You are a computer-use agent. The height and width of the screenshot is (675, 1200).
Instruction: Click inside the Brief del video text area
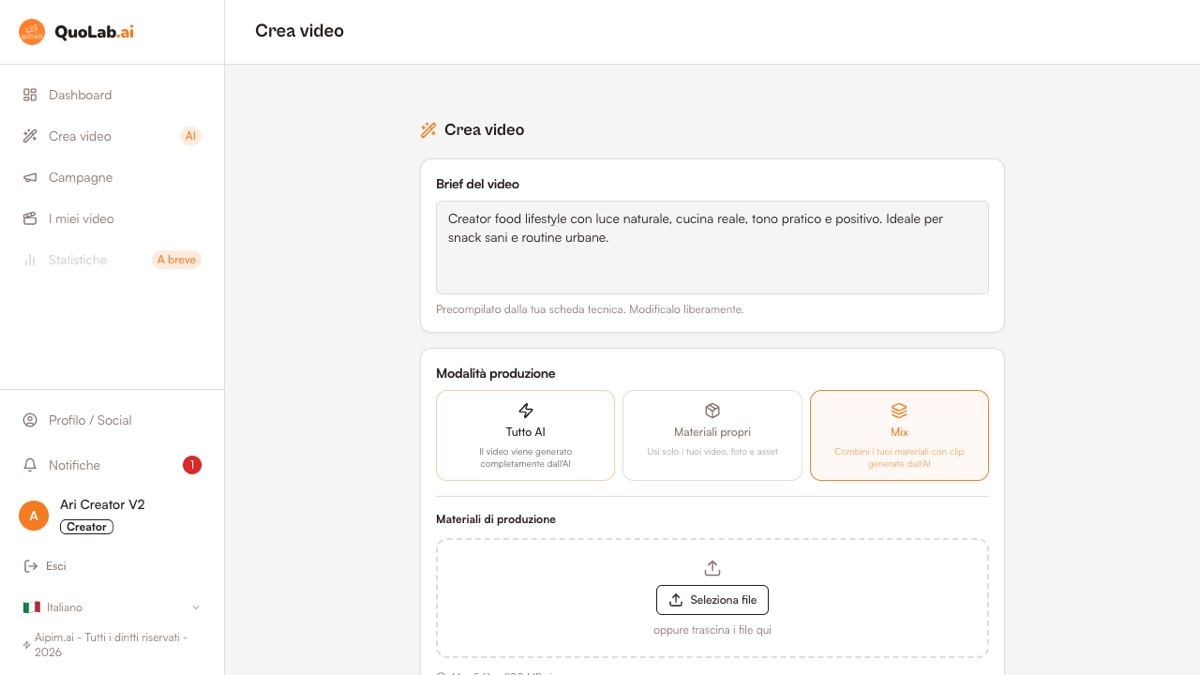pyautogui.click(x=712, y=247)
